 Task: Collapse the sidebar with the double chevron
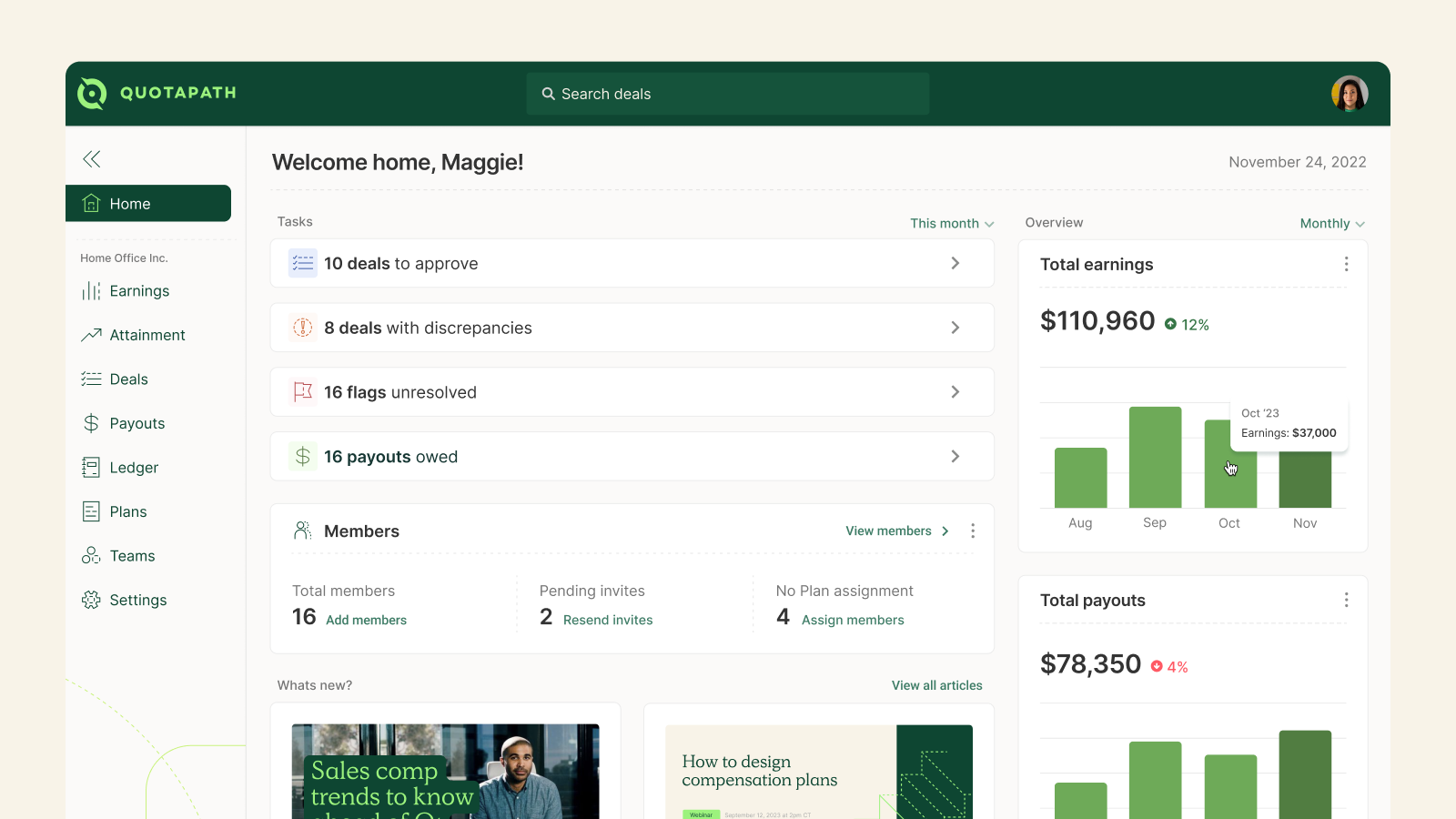(x=91, y=158)
